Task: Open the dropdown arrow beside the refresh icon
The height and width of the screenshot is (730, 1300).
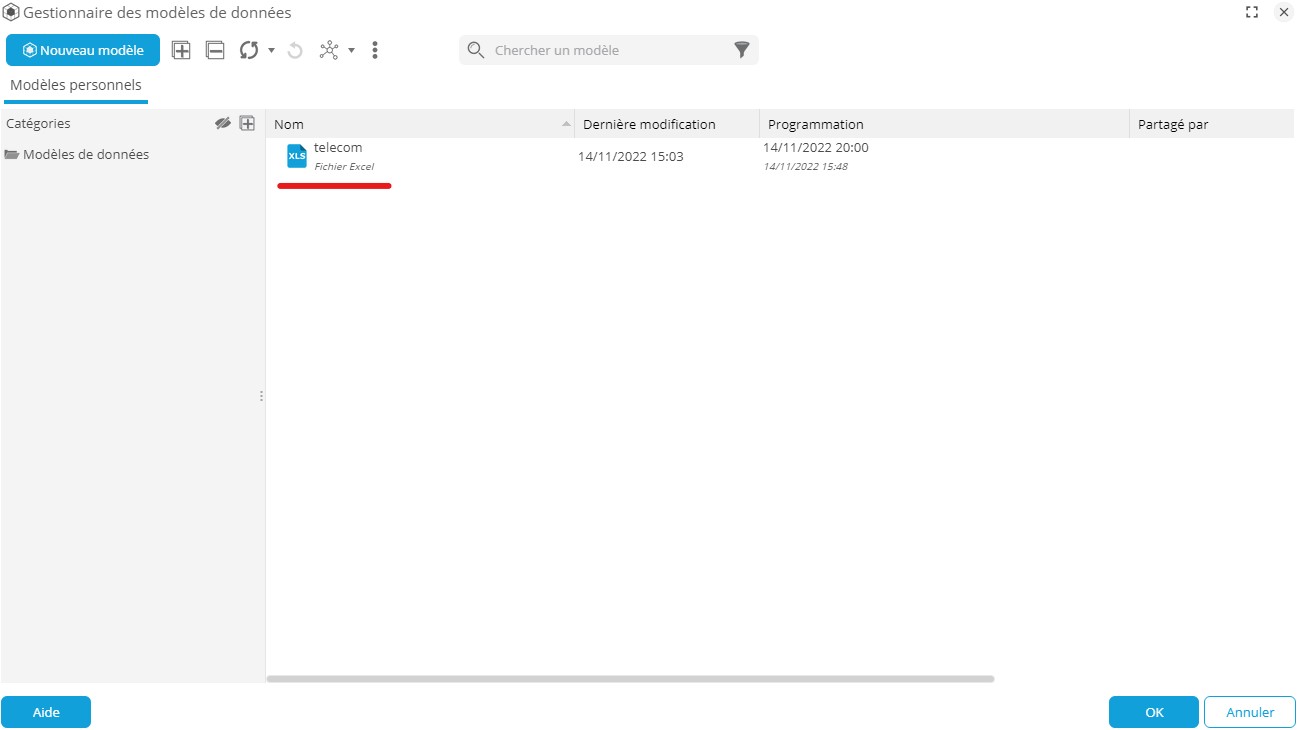Action: pyautogui.click(x=271, y=51)
